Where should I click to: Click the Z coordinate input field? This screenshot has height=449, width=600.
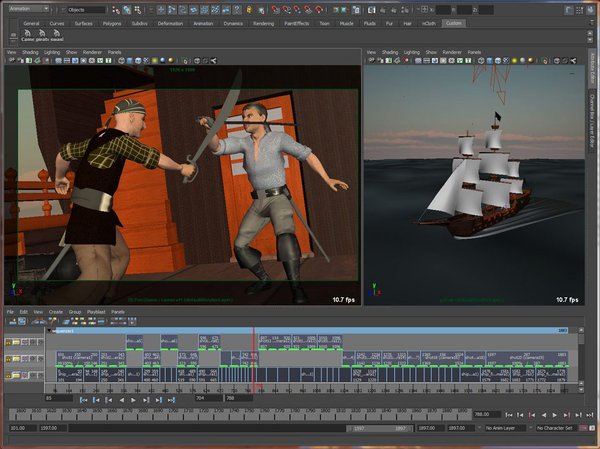[486, 10]
